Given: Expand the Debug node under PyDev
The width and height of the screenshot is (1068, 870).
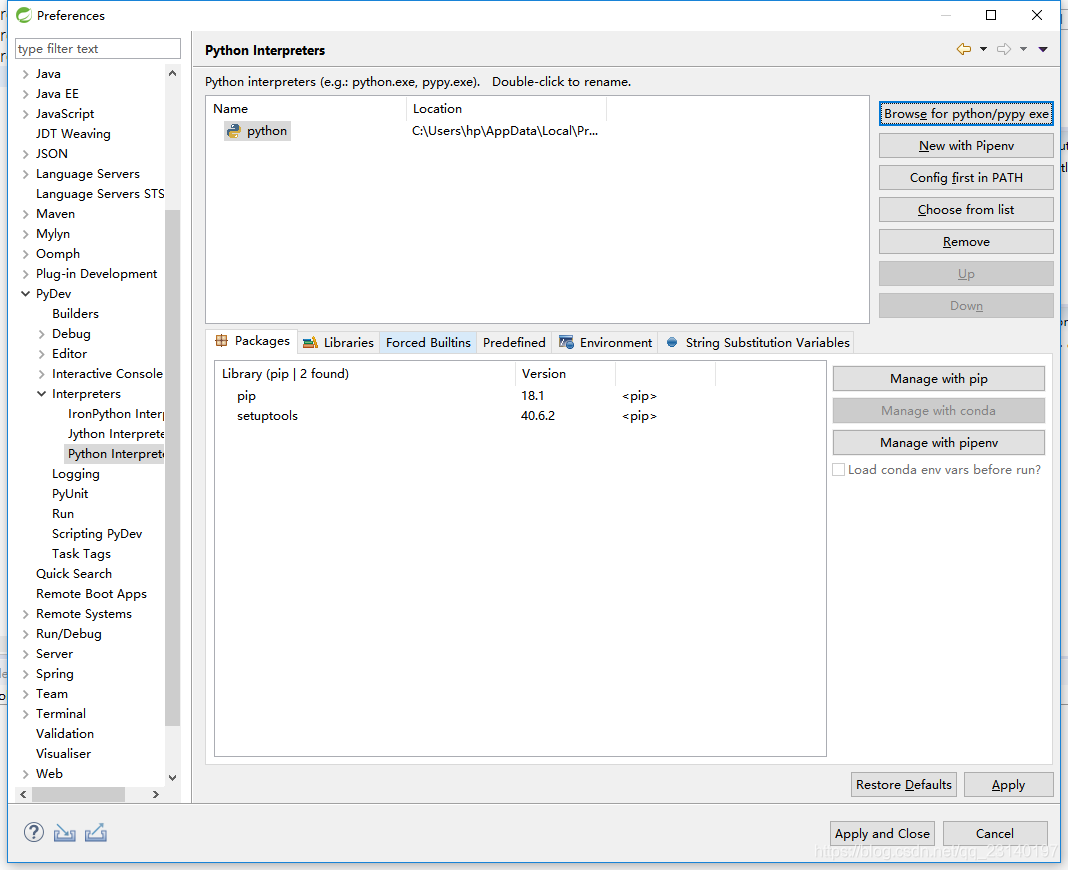Looking at the screenshot, I should 42,334.
